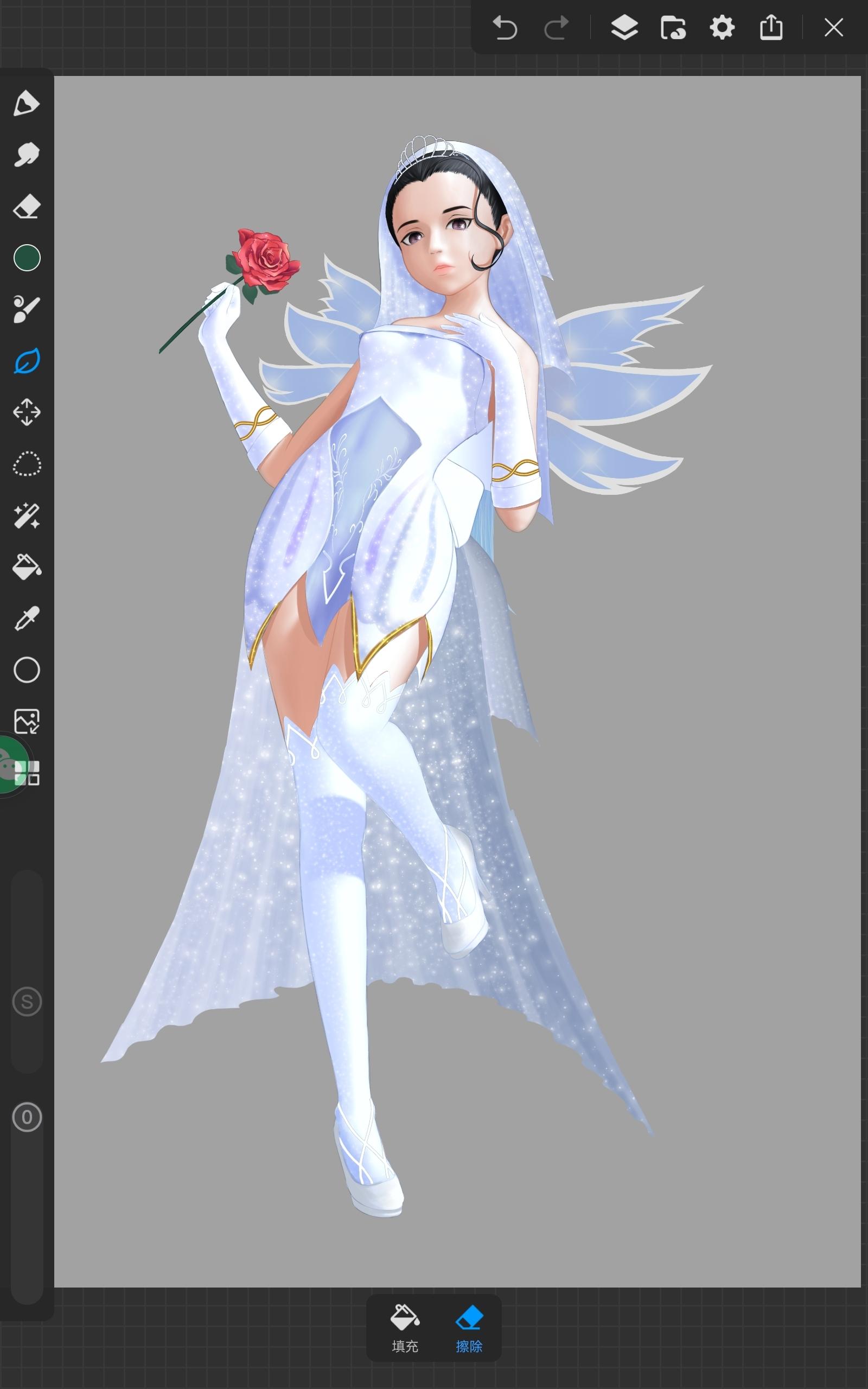Redo the last undone action
The height and width of the screenshot is (1389, 868).
(x=556, y=28)
